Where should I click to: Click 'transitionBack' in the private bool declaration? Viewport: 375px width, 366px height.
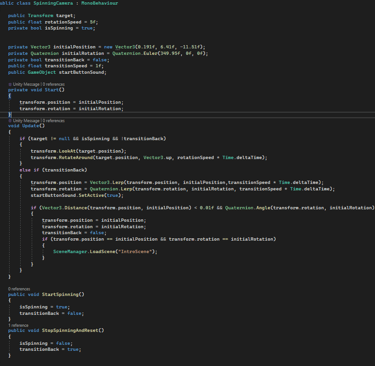pos(64,60)
